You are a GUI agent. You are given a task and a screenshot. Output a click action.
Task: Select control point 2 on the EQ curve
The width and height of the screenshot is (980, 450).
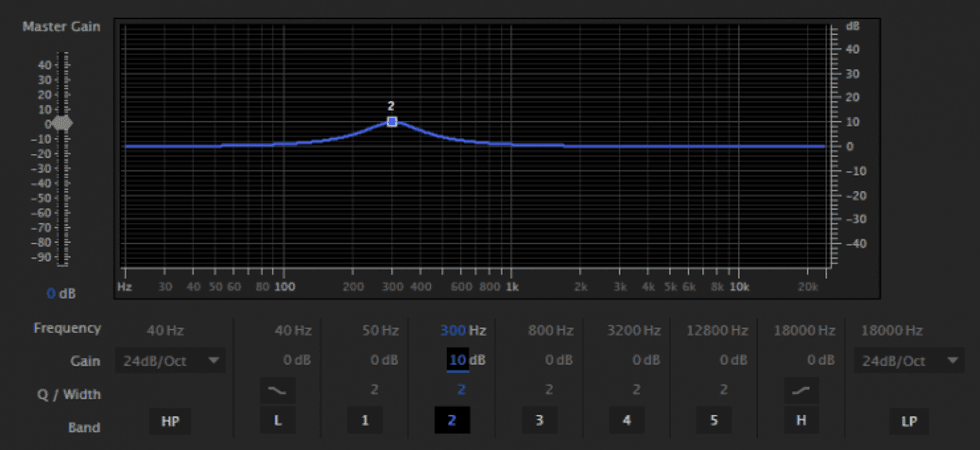click(x=392, y=121)
